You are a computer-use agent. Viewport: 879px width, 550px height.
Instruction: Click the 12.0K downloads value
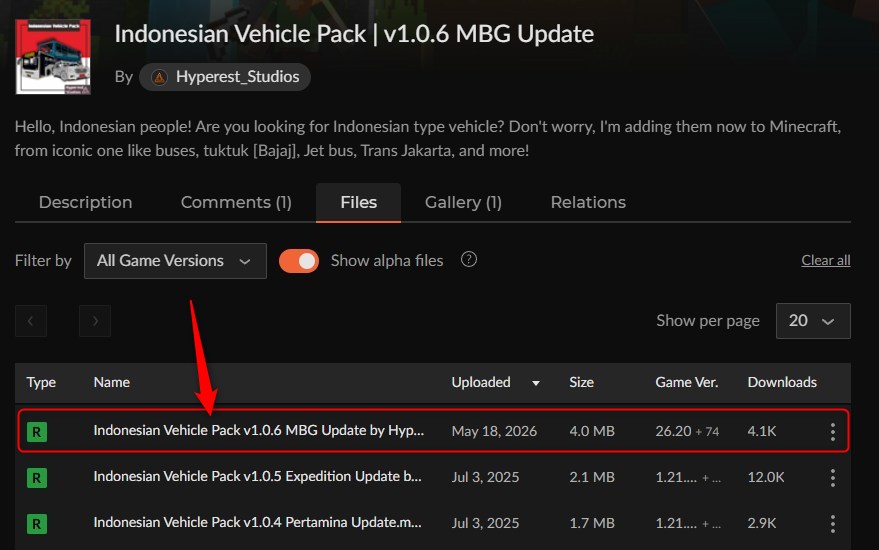pyautogui.click(x=766, y=477)
